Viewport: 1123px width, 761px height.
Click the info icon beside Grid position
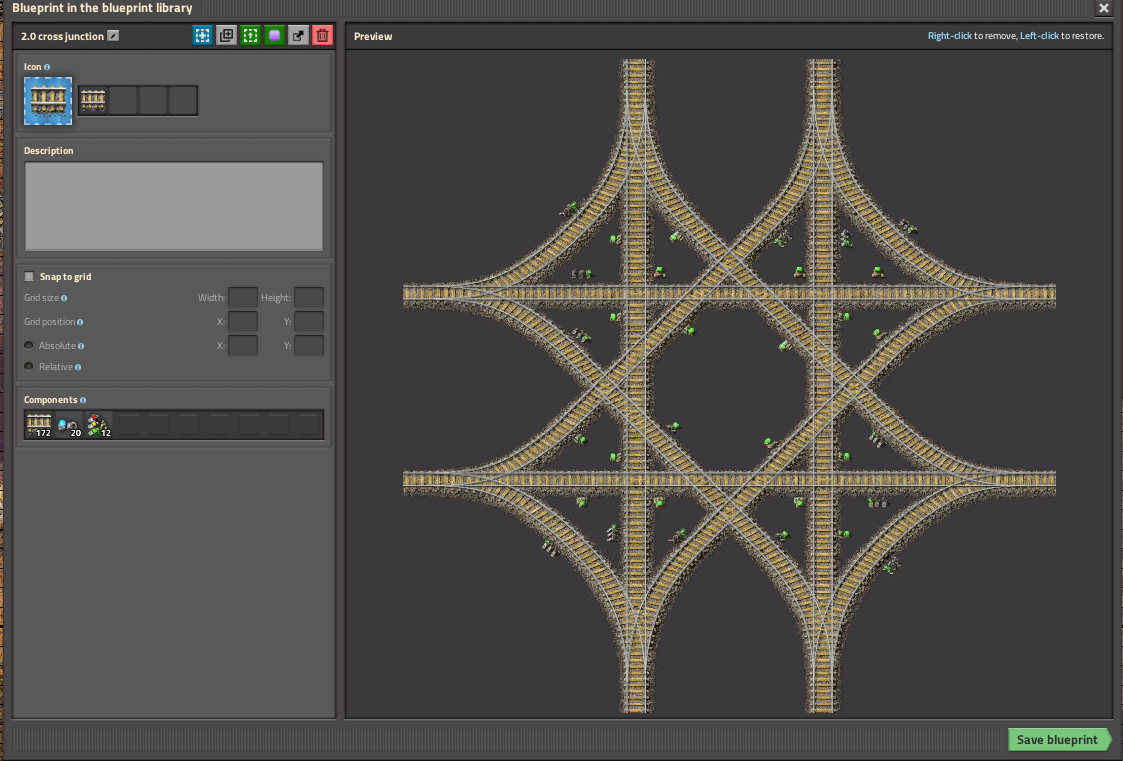click(79, 322)
